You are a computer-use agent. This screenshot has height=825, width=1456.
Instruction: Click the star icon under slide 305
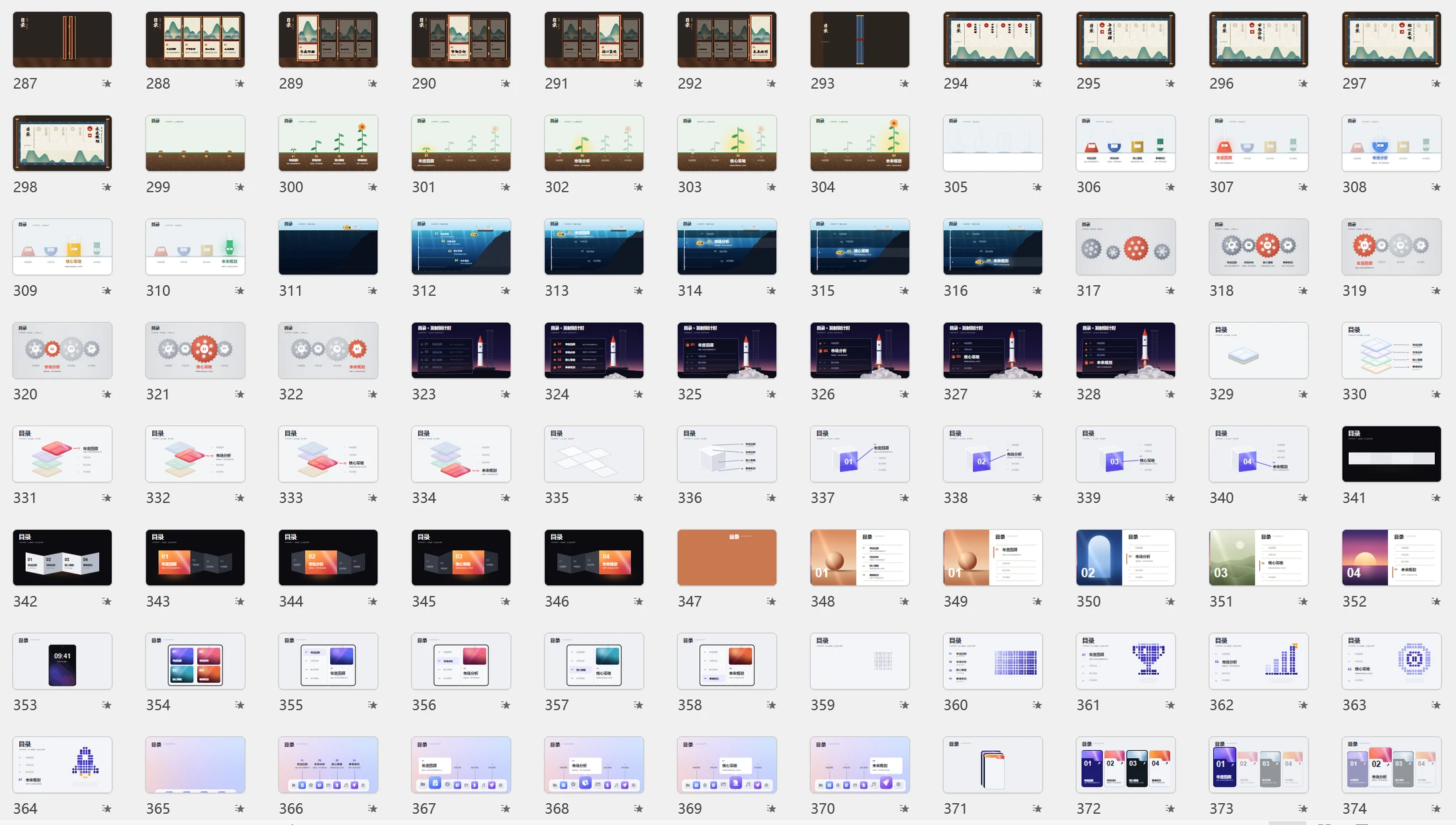pos(1037,187)
